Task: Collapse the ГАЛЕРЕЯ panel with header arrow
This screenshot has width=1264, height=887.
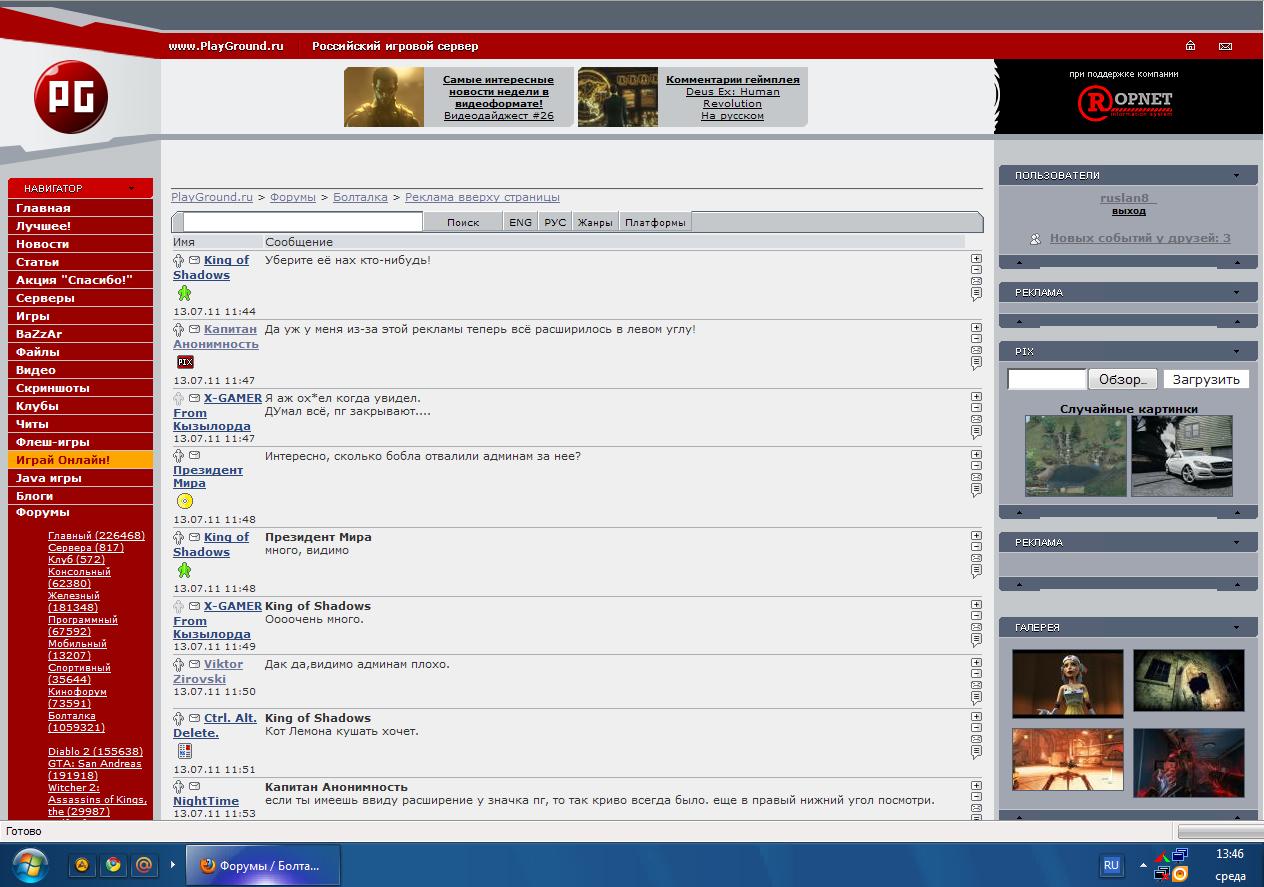Action: click(1236, 627)
